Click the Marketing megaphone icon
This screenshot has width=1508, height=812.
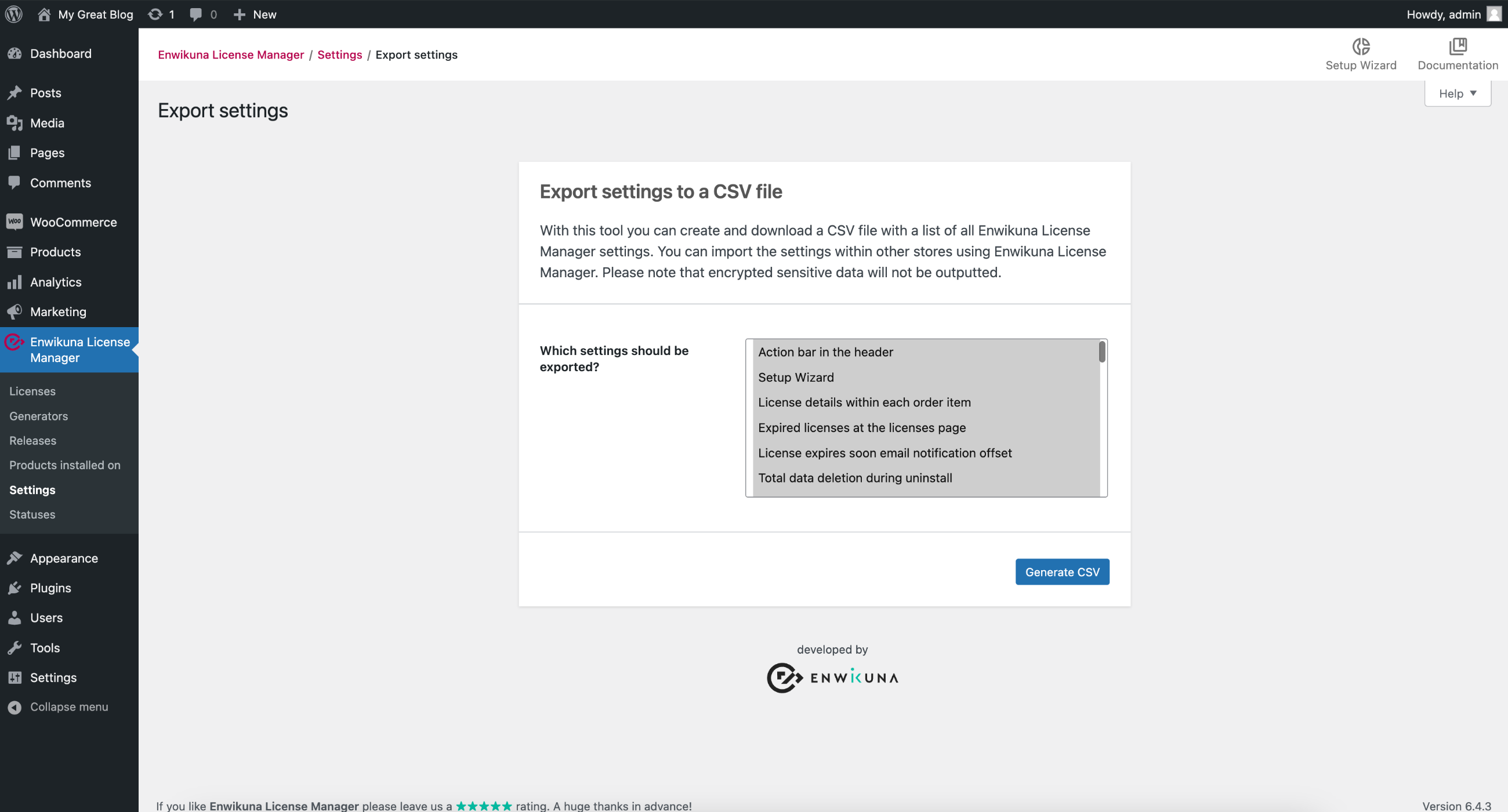coord(14,311)
